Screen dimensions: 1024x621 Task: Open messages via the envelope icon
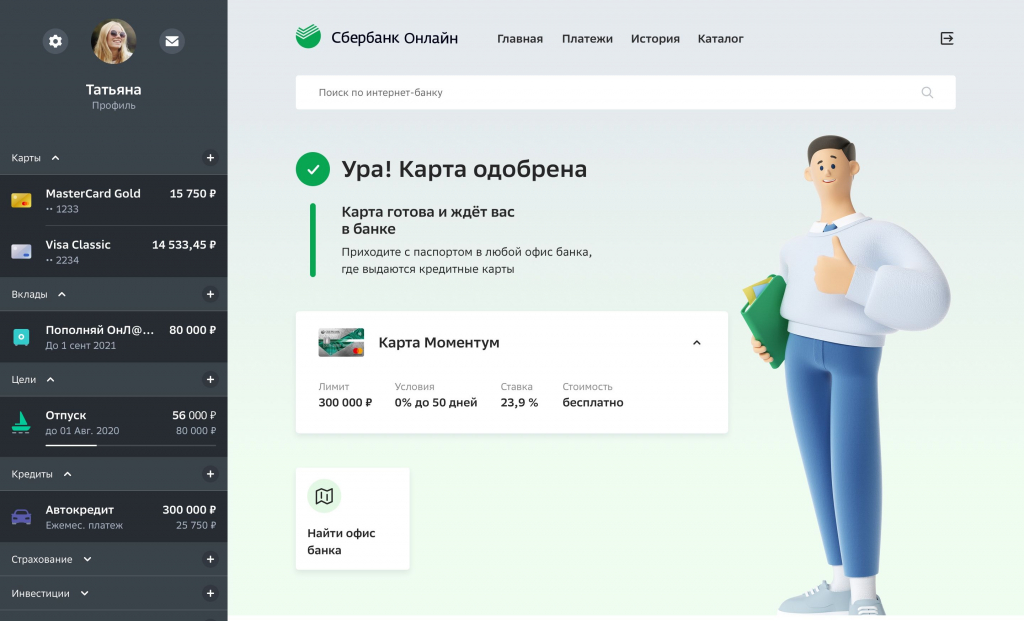(172, 41)
